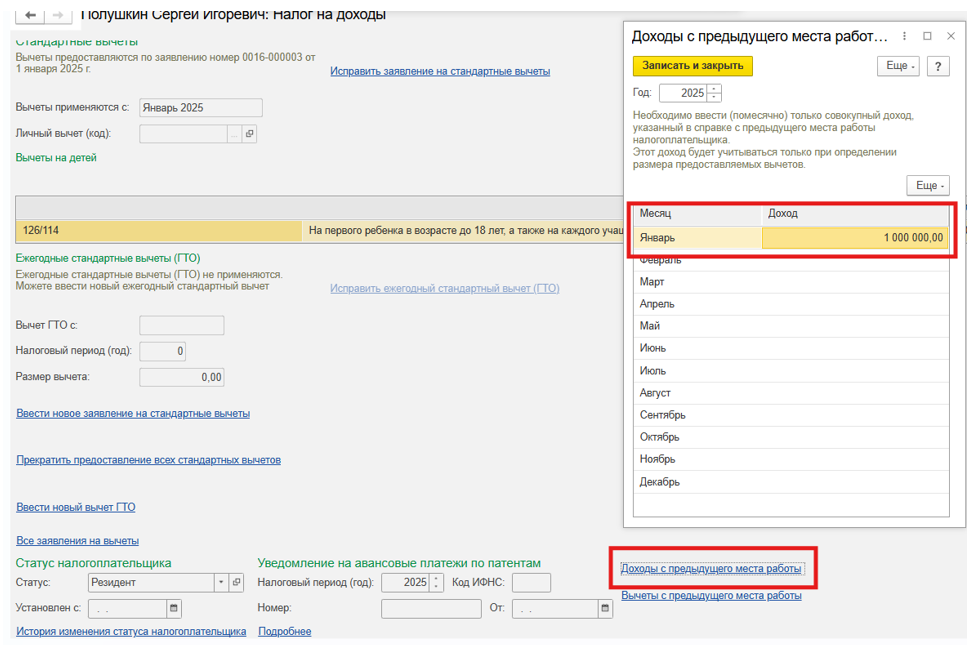Open Вычеты с предыдущего места работы link
Screen dimensions: 971x645
point(711,596)
